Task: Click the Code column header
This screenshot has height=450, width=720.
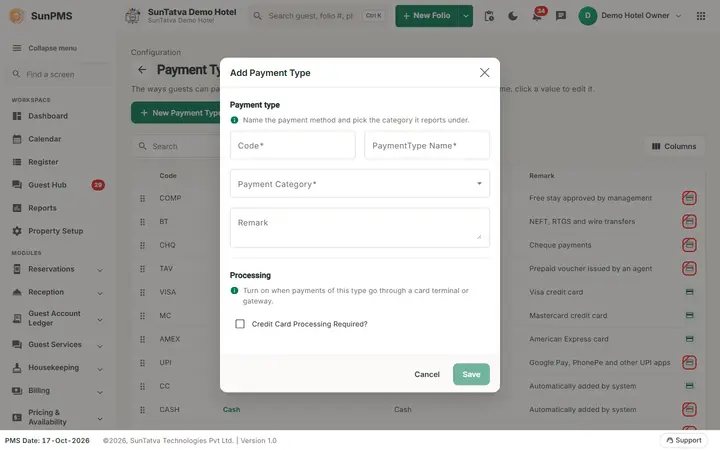Action: (168, 175)
